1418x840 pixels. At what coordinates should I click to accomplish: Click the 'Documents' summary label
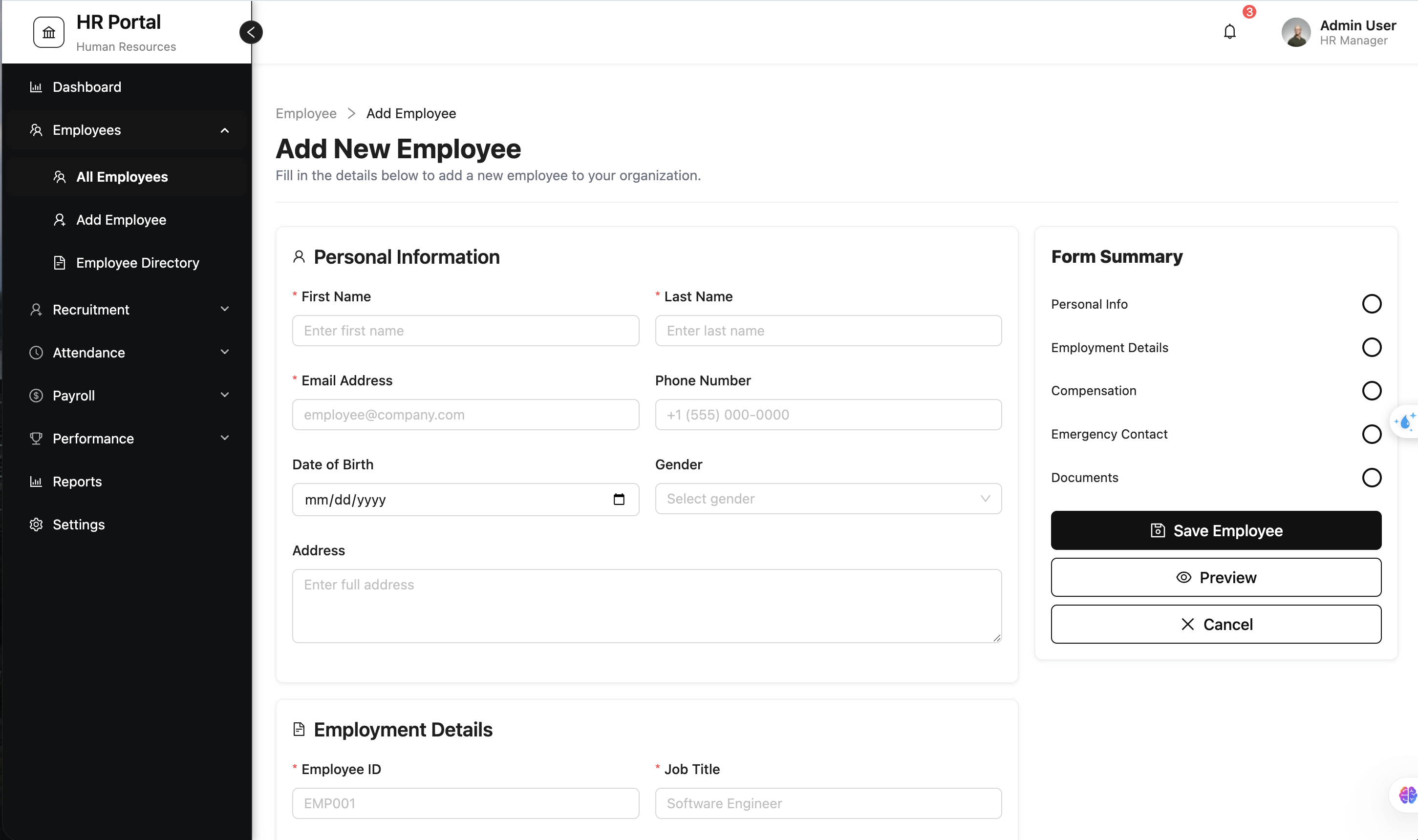(x=1084, y=478)
